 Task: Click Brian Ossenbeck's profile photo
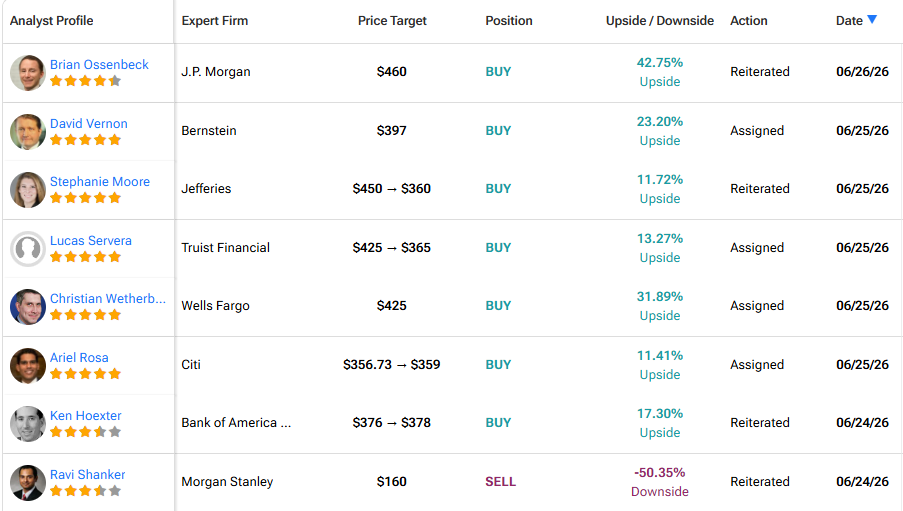(x=28, y=73)
